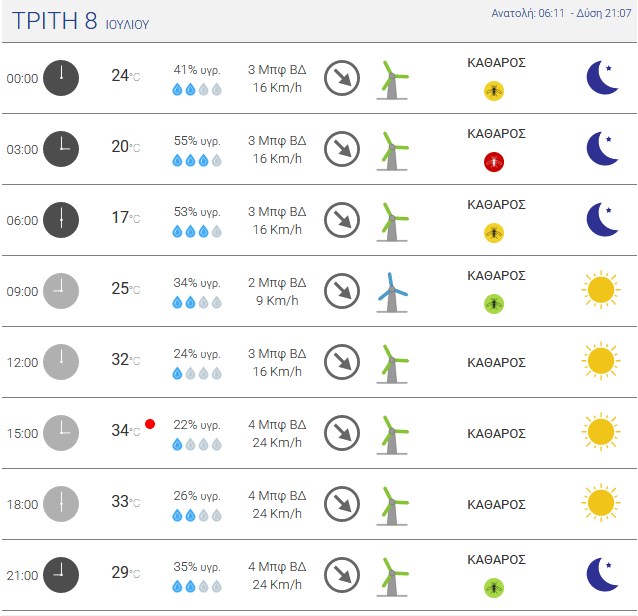Click the wind direction arrow at 03:00

tap(342, 149)
